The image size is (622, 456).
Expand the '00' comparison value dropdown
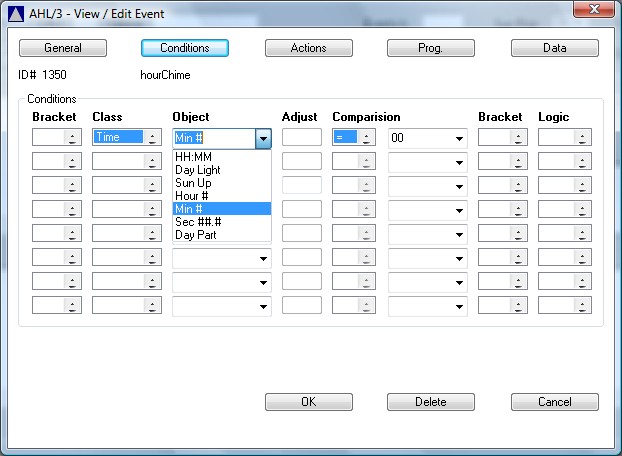(459, 138)
